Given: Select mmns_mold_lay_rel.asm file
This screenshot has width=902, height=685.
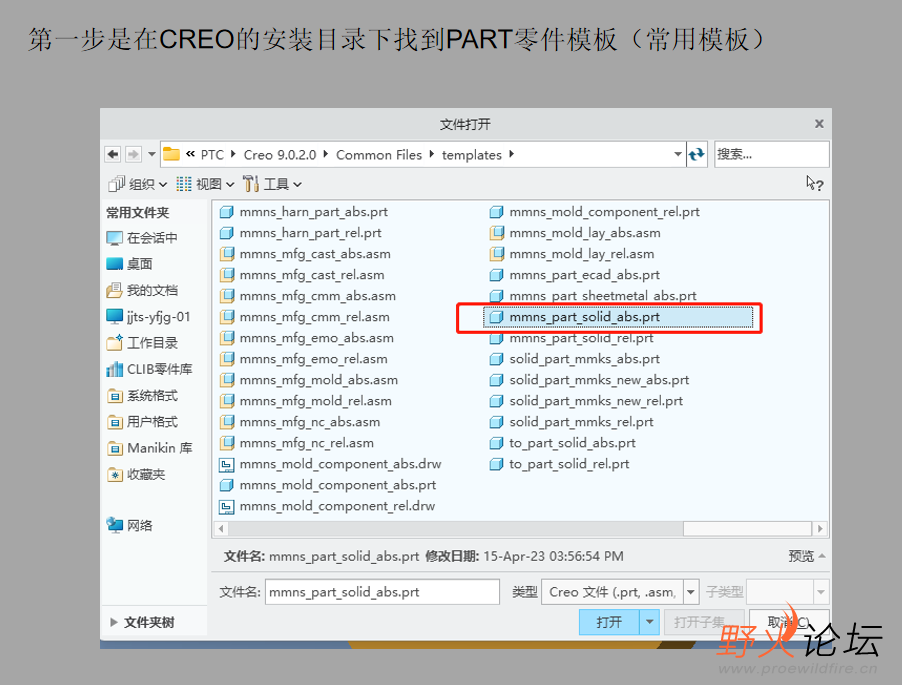Looking at the screenshot, I should point(572,254).
